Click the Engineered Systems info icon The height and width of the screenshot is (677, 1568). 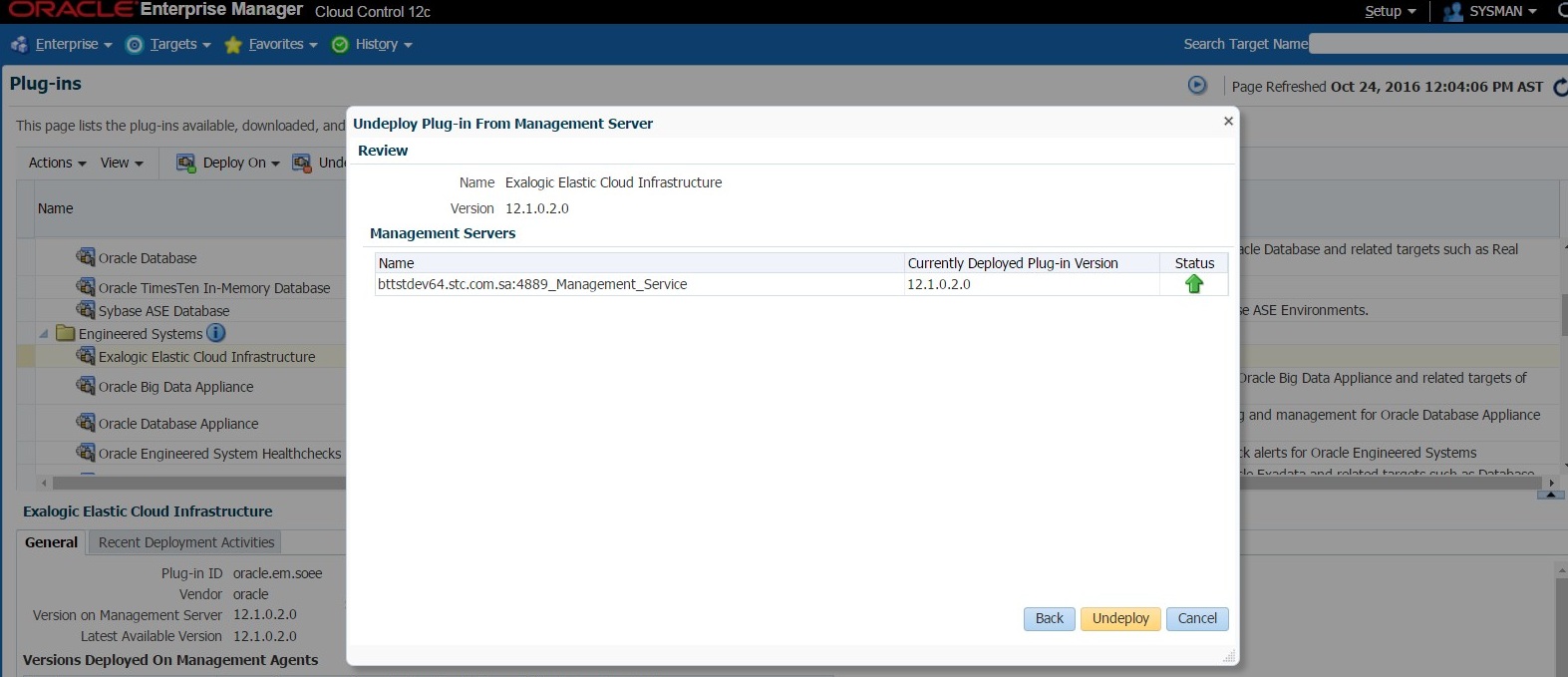[x=215, y=333]
